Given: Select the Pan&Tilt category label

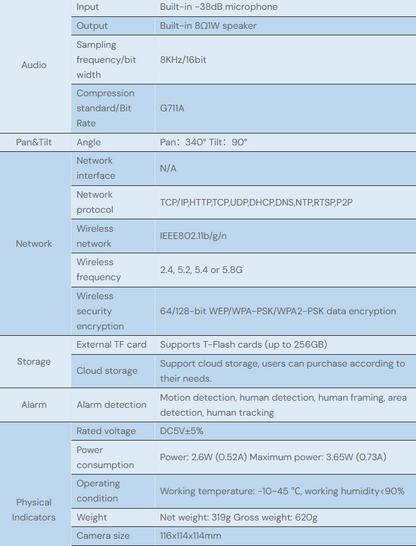Looking at the screenshot, I should pyautogui.click(x=34, y=142).
